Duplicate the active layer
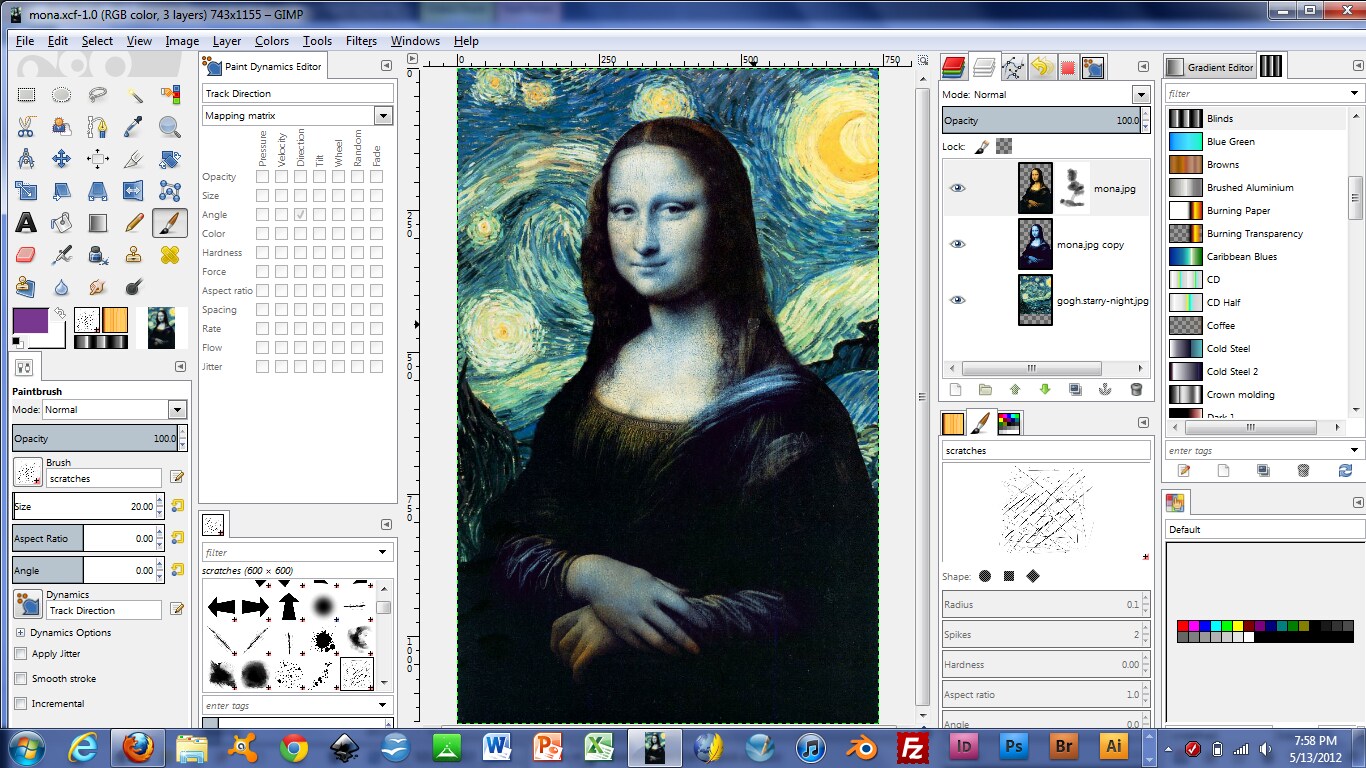The width and height of the screenshot is (1366, 768). [1075, 390]
